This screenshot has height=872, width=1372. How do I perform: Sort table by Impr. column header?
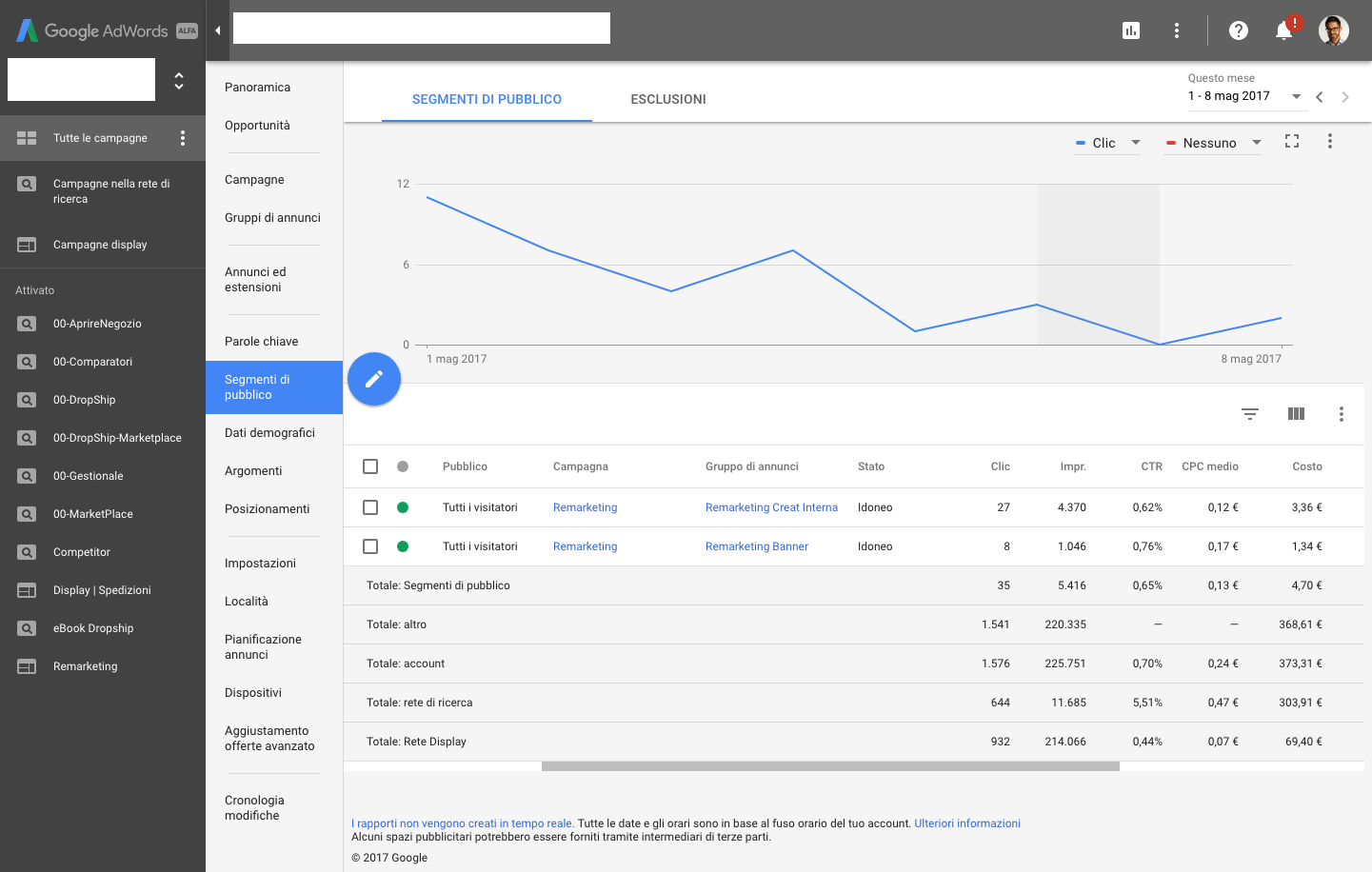(1073, 466)
